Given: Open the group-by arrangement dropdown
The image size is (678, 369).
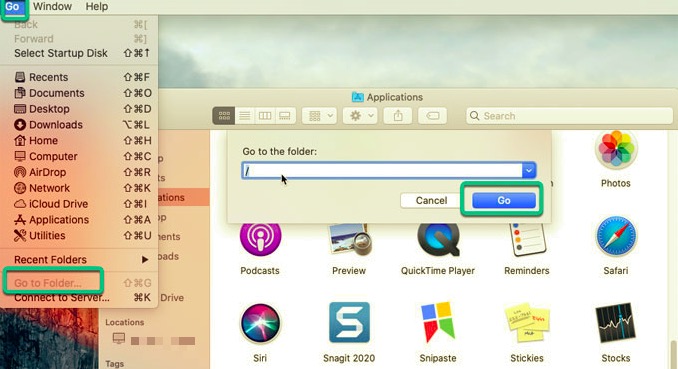Looking at the screenshot, I should click(320, 116).
